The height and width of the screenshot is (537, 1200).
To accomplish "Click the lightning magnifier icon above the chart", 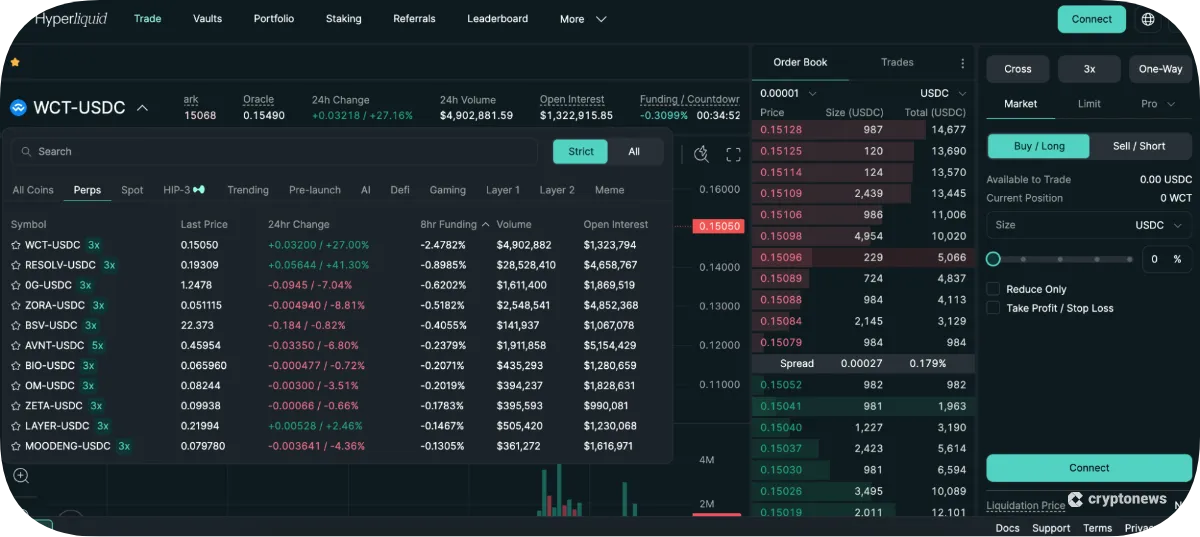I will 701,154.
